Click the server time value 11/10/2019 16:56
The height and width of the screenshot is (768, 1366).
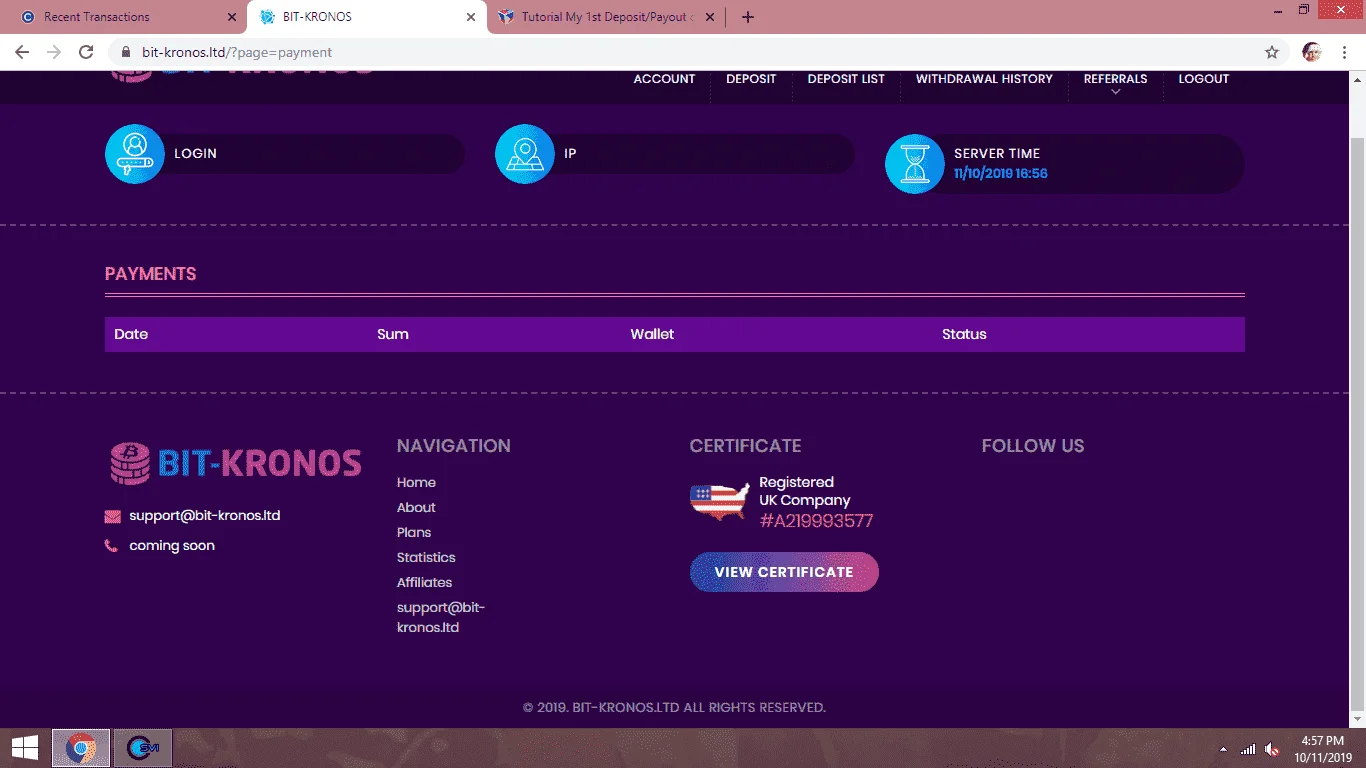[x=1001, y=174]
